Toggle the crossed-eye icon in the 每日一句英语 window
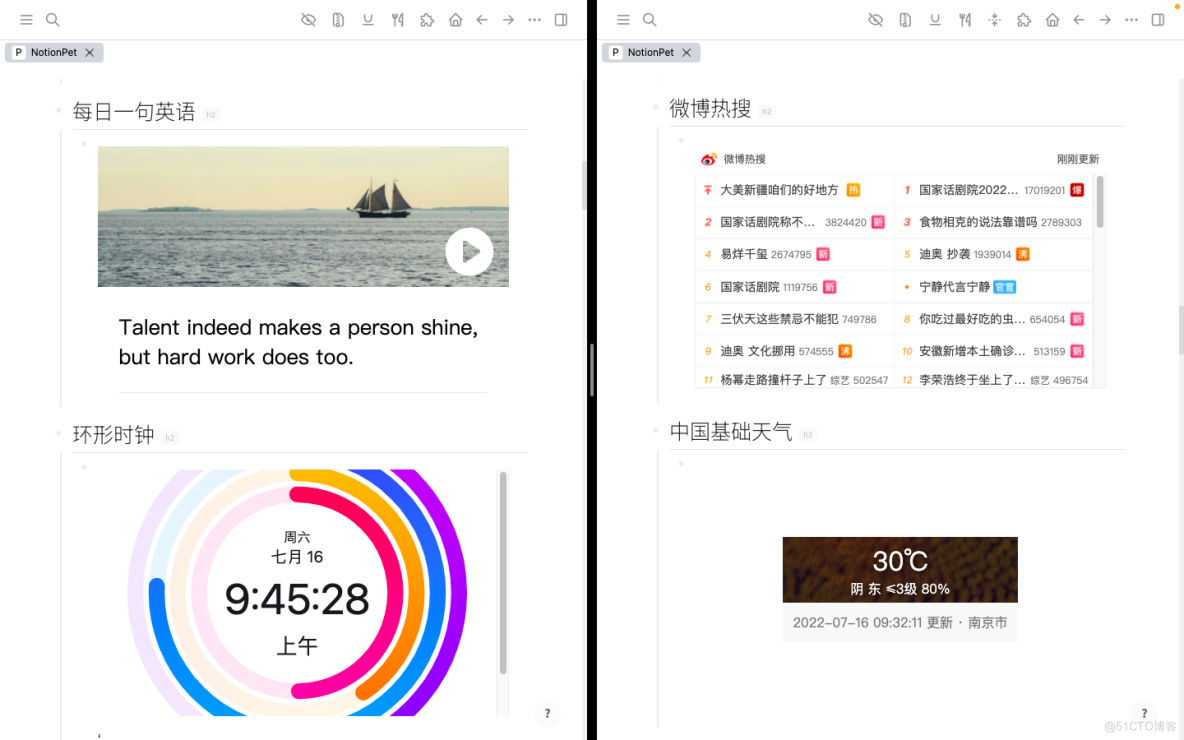 (x=308, y=20)
